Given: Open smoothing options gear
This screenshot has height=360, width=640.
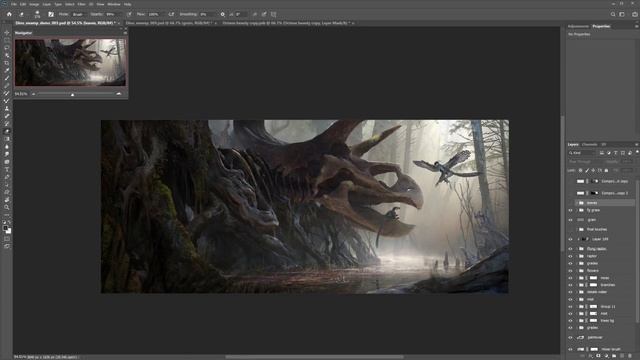Looking at the screenshot, I should pos(222,14).
